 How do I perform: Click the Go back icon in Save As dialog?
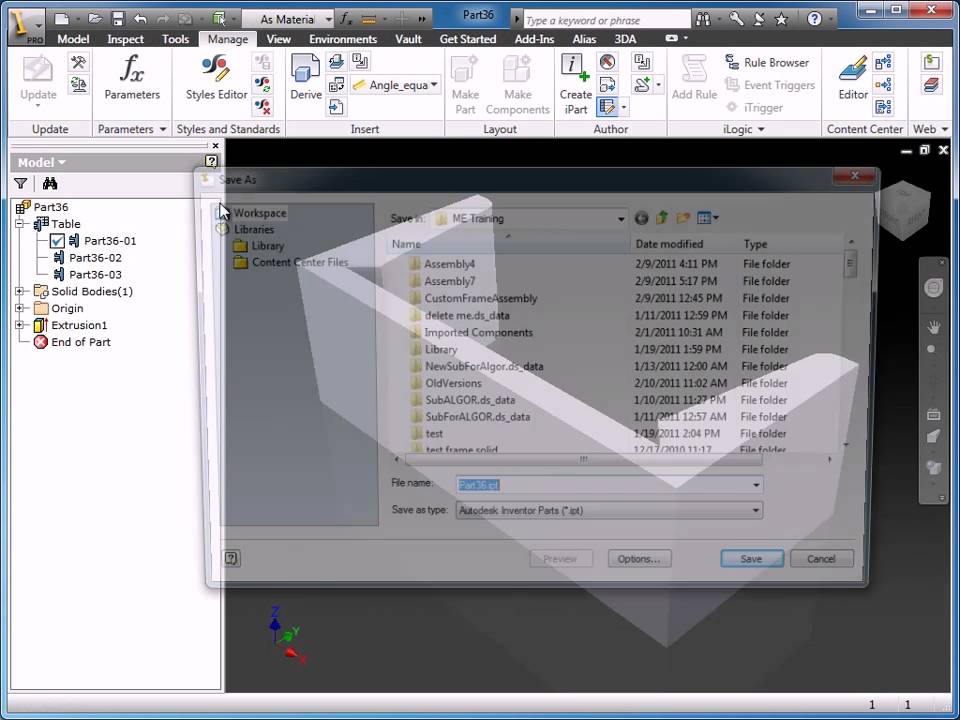(641, 218)
